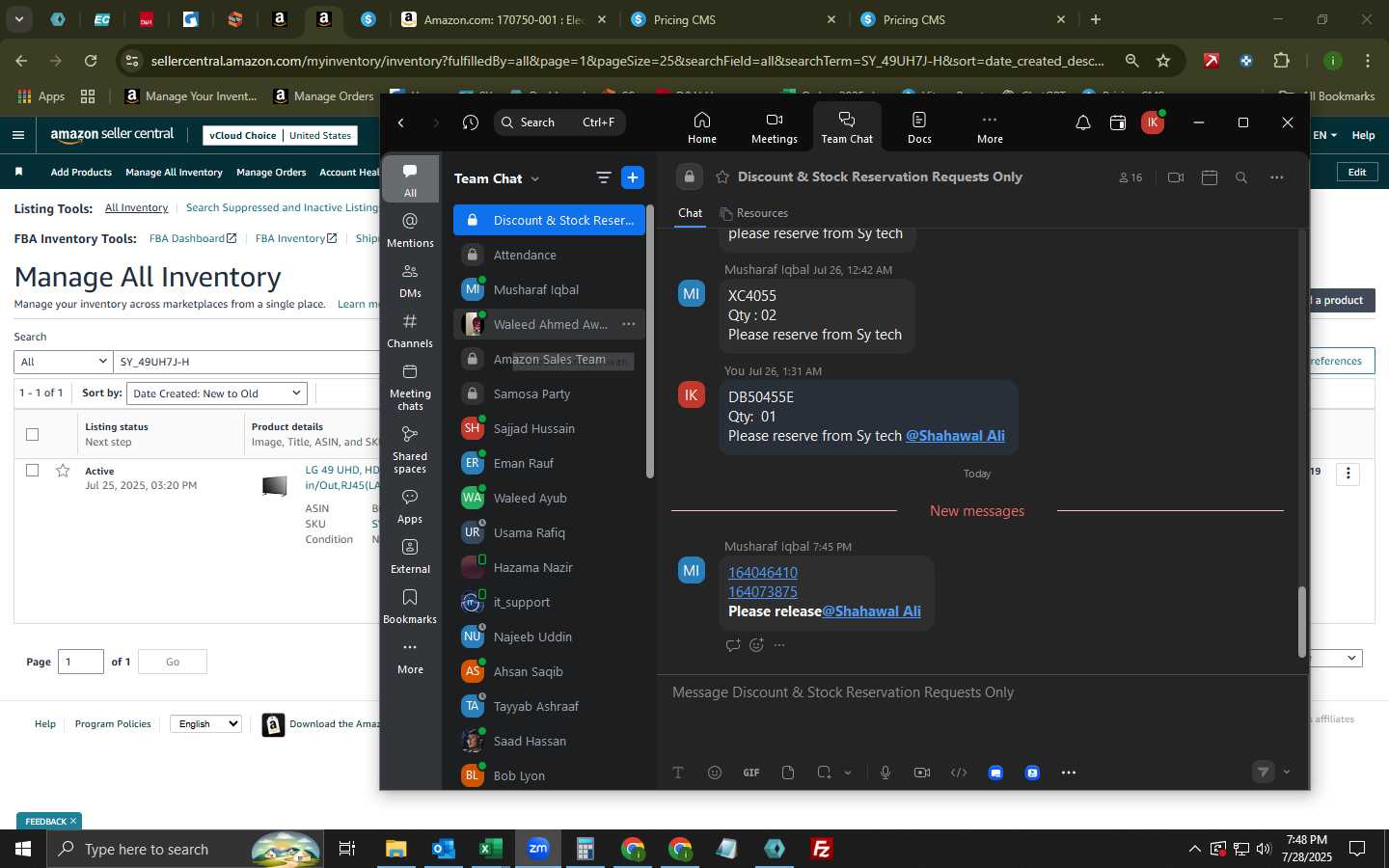This screenshot has width=1389, height=868.
Task: Click the chat messages scrollbar
Action: point(1301,622)
